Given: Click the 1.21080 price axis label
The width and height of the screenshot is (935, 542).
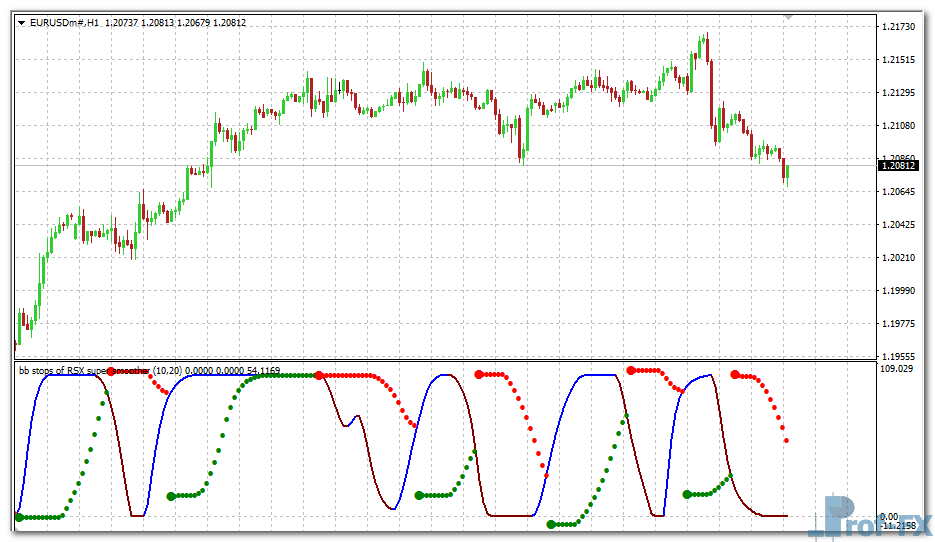Looking at the screenshot, I should (x=900, y=126).
